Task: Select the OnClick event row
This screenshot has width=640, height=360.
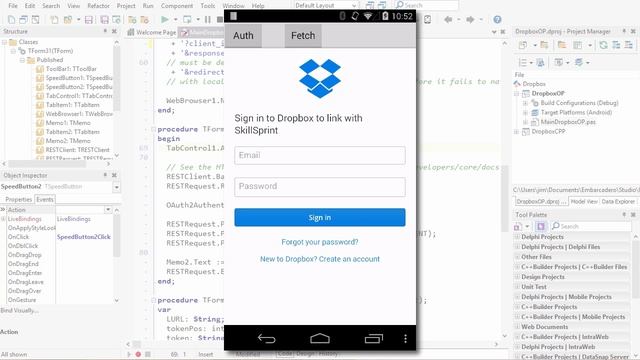Action: [x=59, y=237]
